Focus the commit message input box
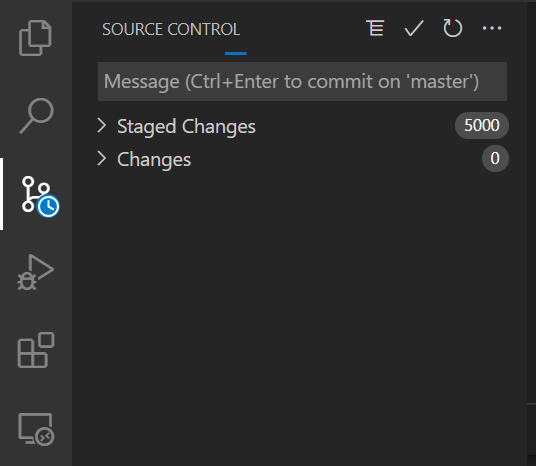 point(302,81)
